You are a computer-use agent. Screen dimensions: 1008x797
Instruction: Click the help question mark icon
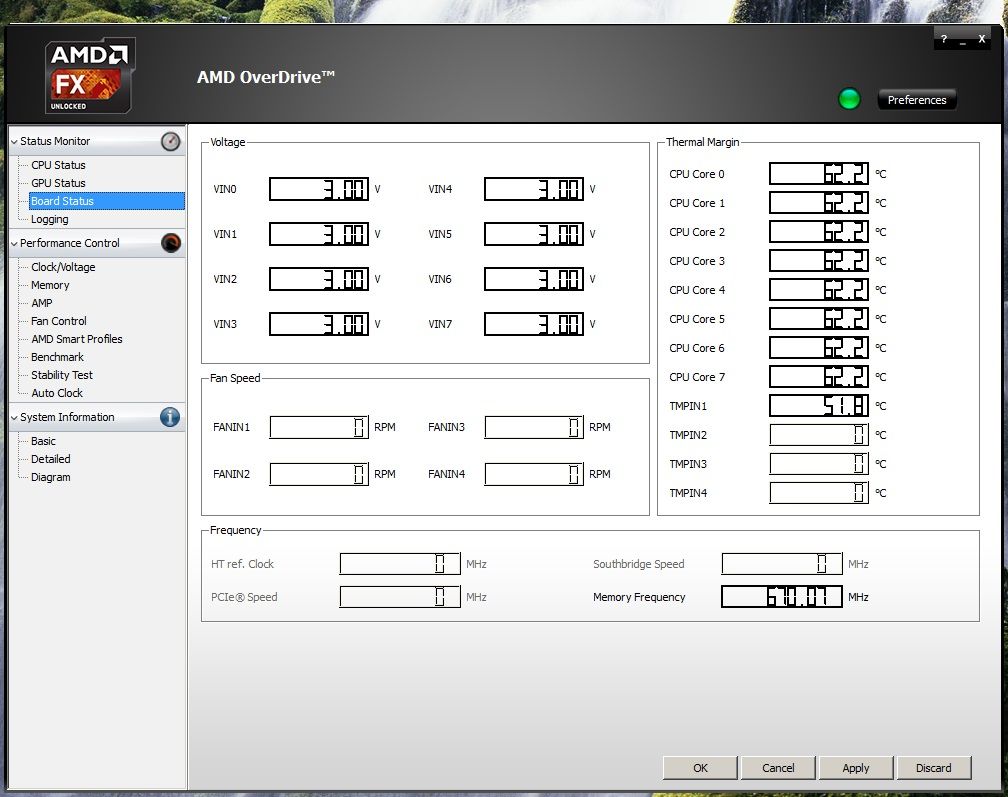click(x=944, y=39)
